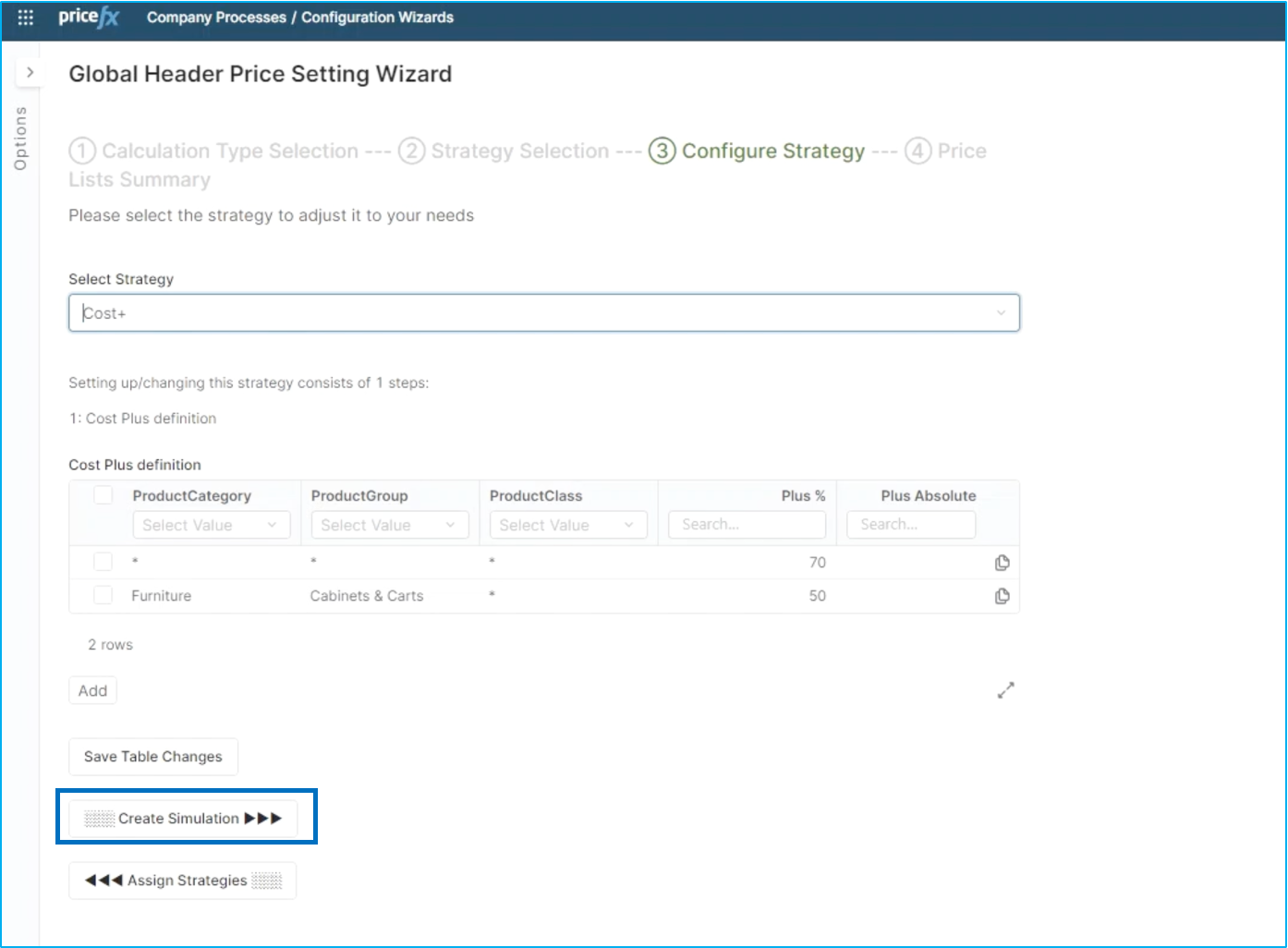Open Company Processes breadcrumb in header
Viewport: 1288px width, 948px height.
[216, 18]
